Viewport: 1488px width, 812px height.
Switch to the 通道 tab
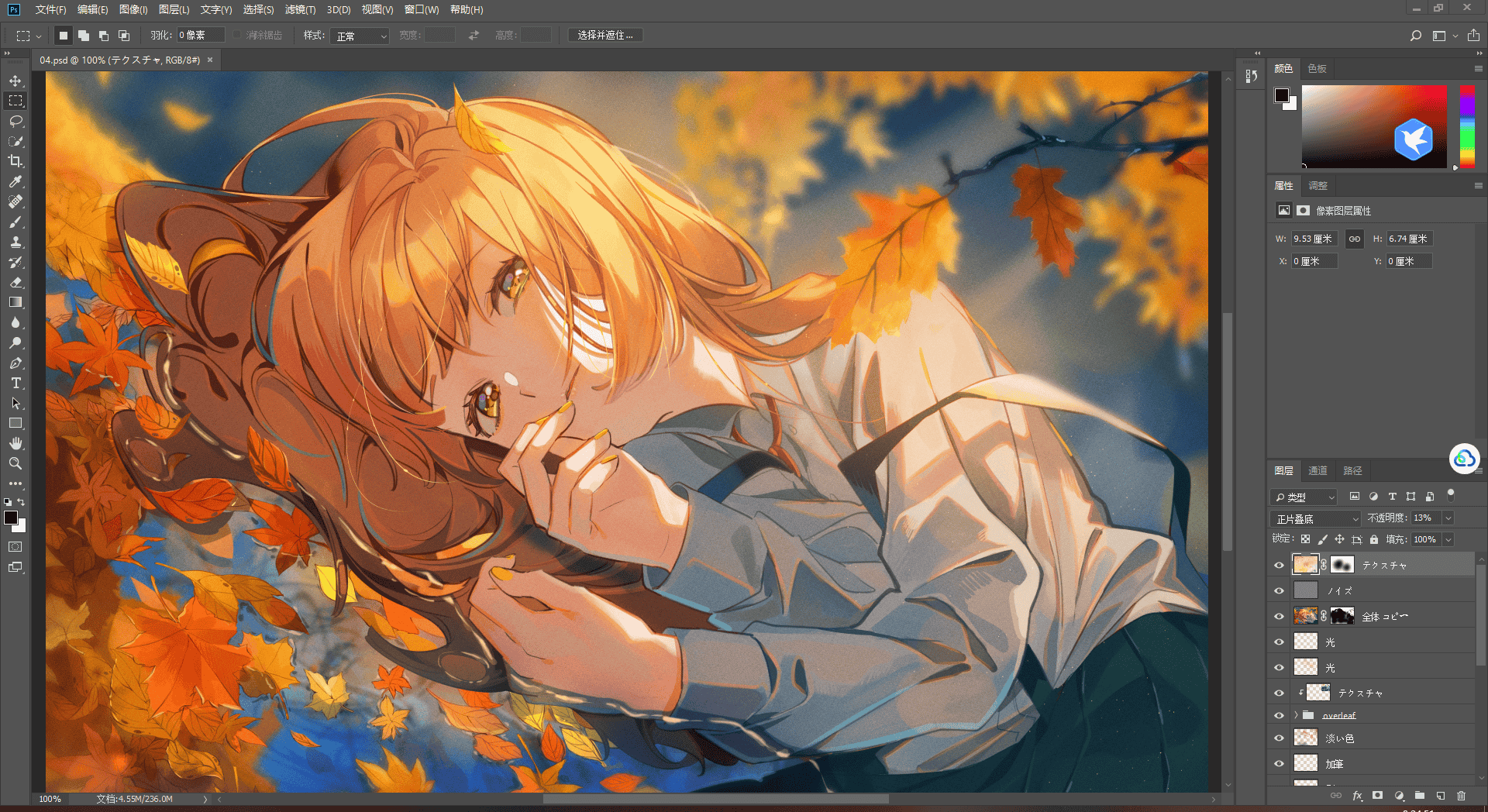pos(1317,470)
